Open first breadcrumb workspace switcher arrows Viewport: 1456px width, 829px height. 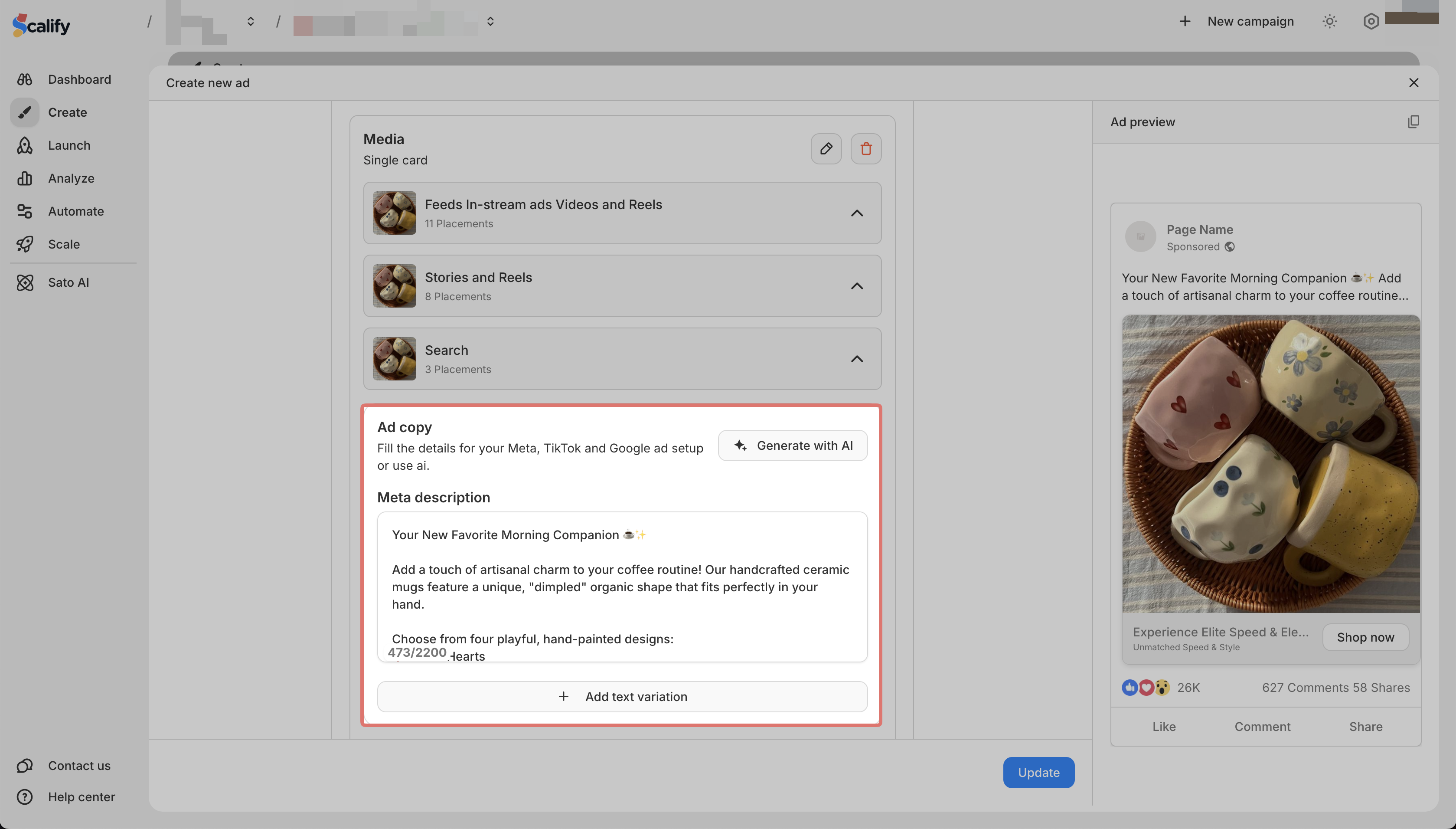250,22
